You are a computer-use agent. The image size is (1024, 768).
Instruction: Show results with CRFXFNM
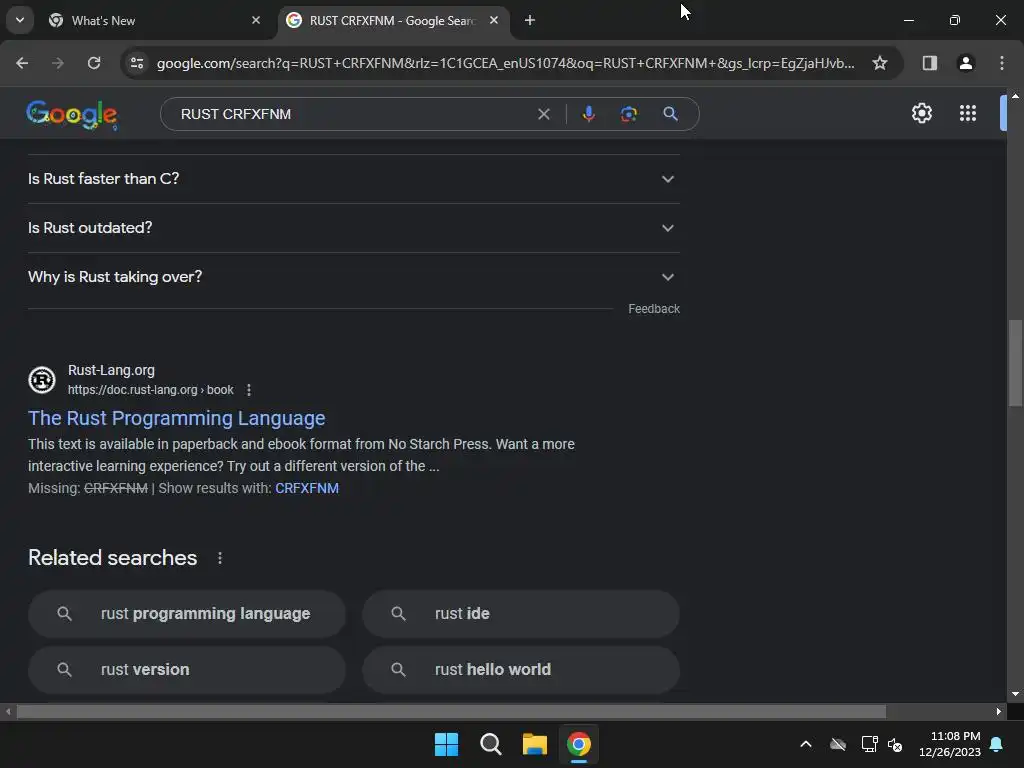(x=307, y=488)
